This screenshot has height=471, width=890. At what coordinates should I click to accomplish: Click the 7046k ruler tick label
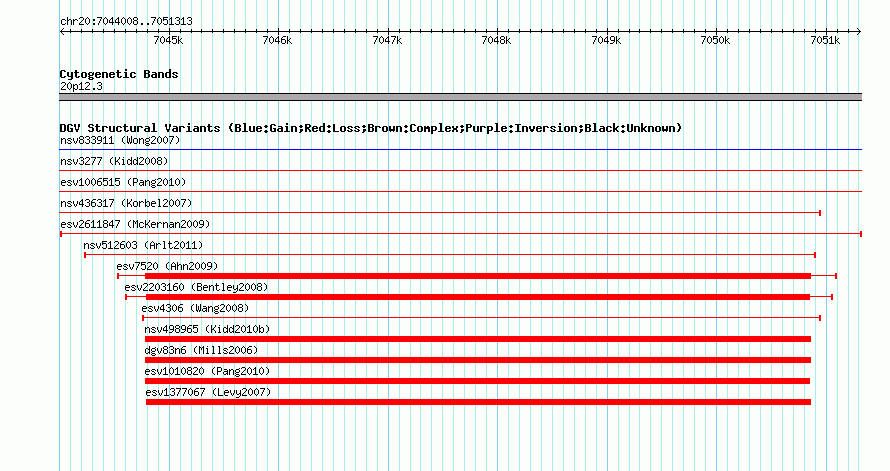278,40
